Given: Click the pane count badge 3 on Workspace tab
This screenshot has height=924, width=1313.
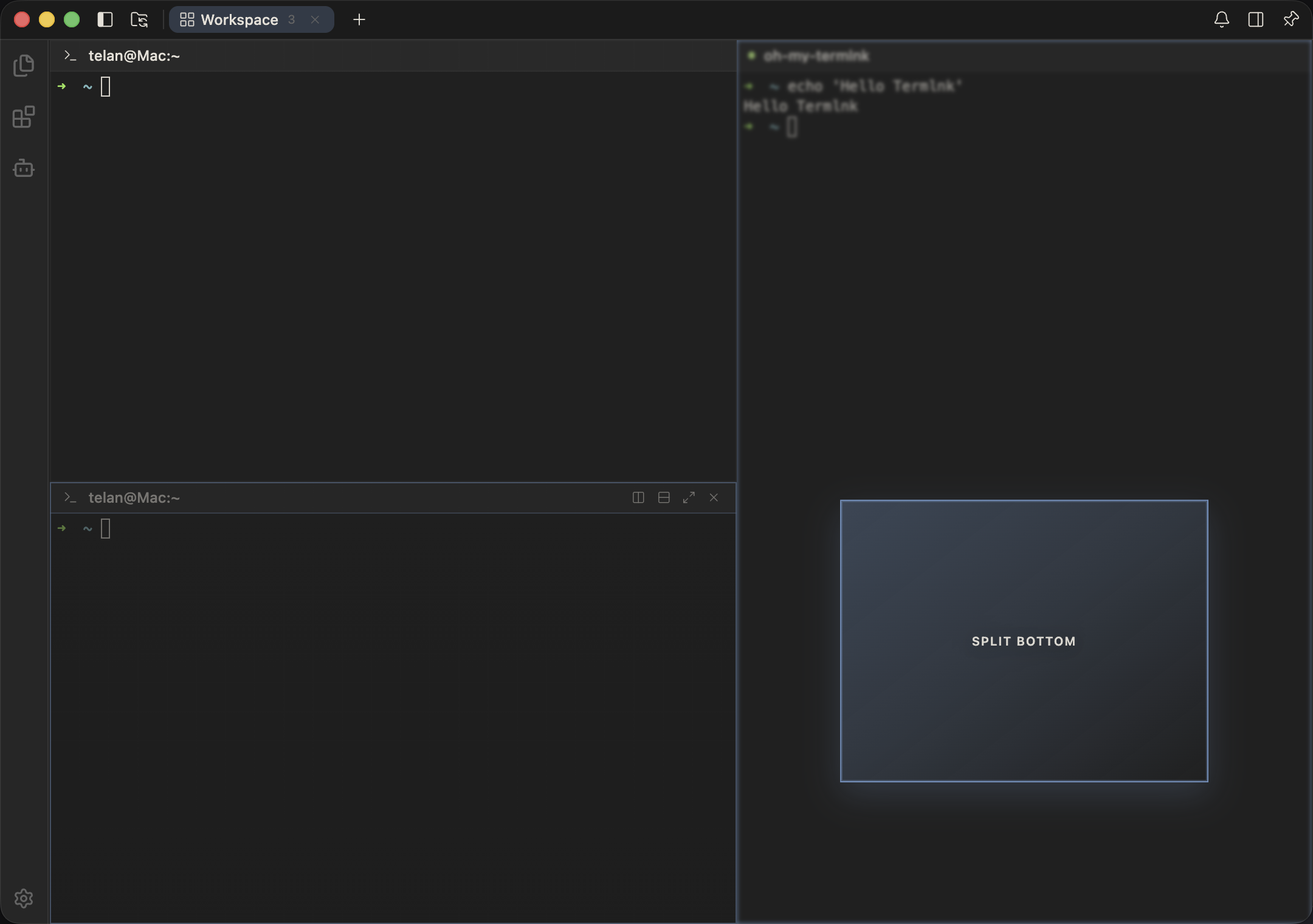Looking at the screenshot, I should (292, 19).
